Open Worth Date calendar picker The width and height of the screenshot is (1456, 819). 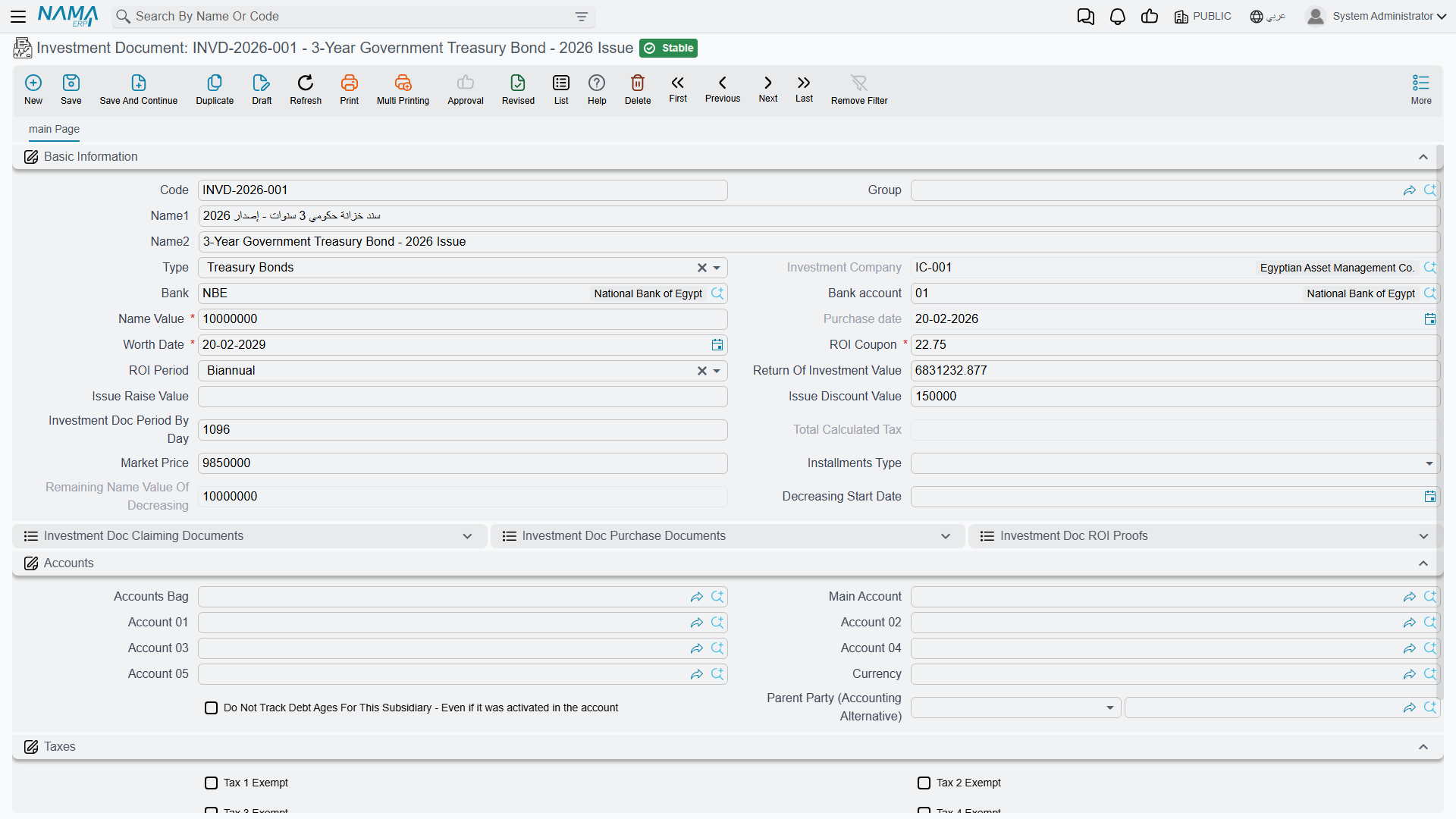coord(717,345)
